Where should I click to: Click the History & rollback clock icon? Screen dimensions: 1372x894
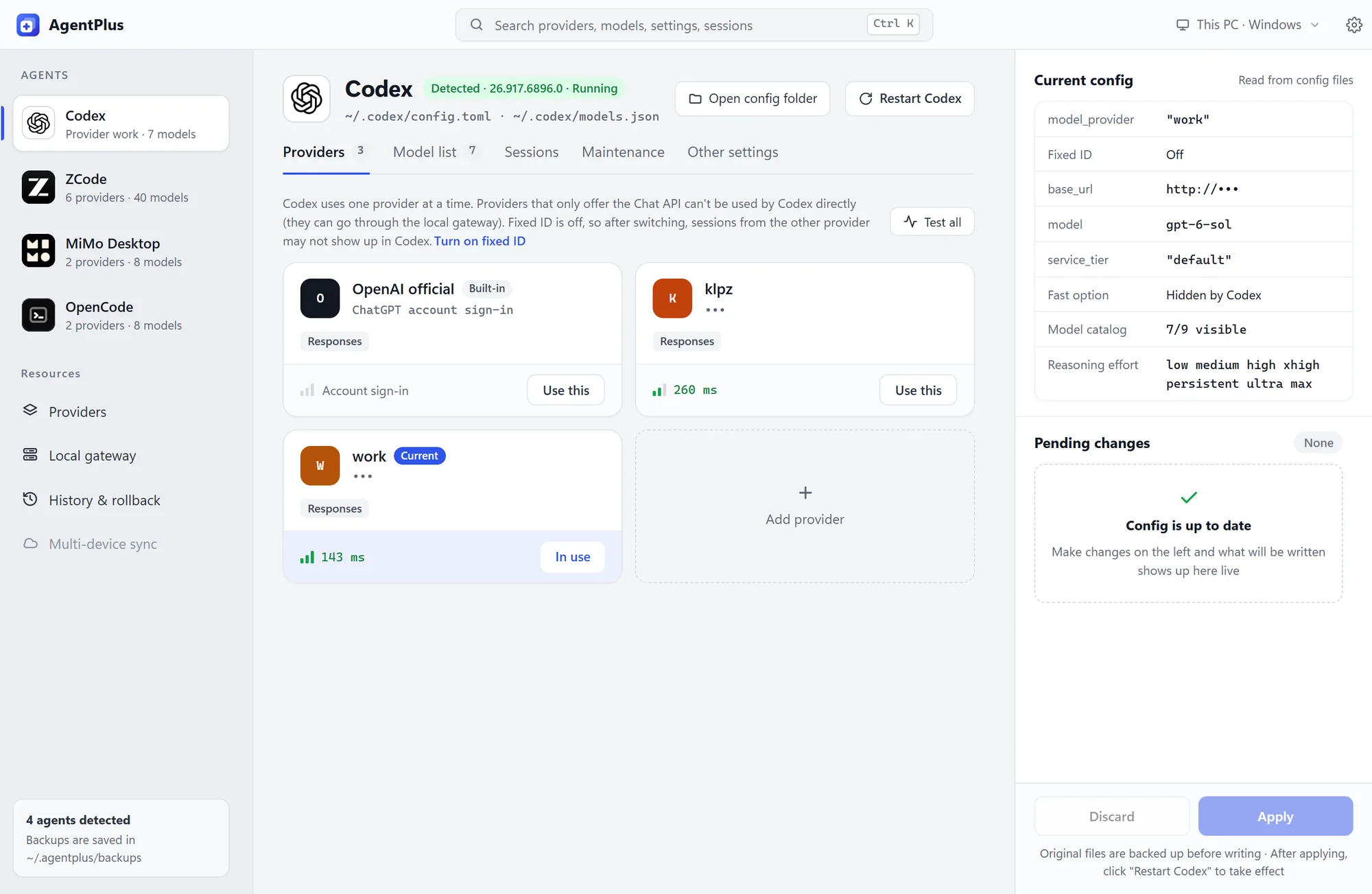[x=30, y=499]
